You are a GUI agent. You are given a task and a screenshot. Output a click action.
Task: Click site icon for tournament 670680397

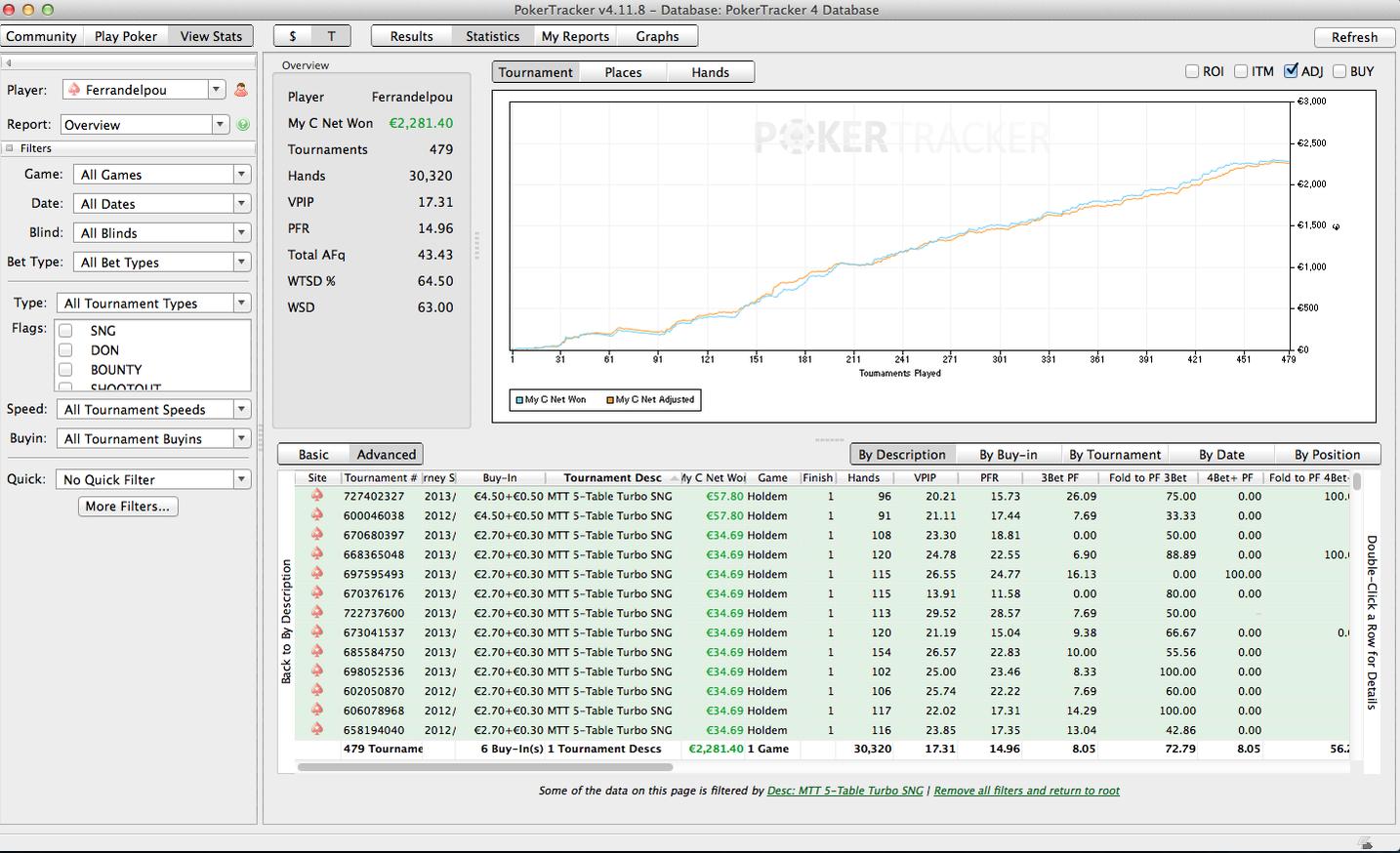click(x=317, y=535)
